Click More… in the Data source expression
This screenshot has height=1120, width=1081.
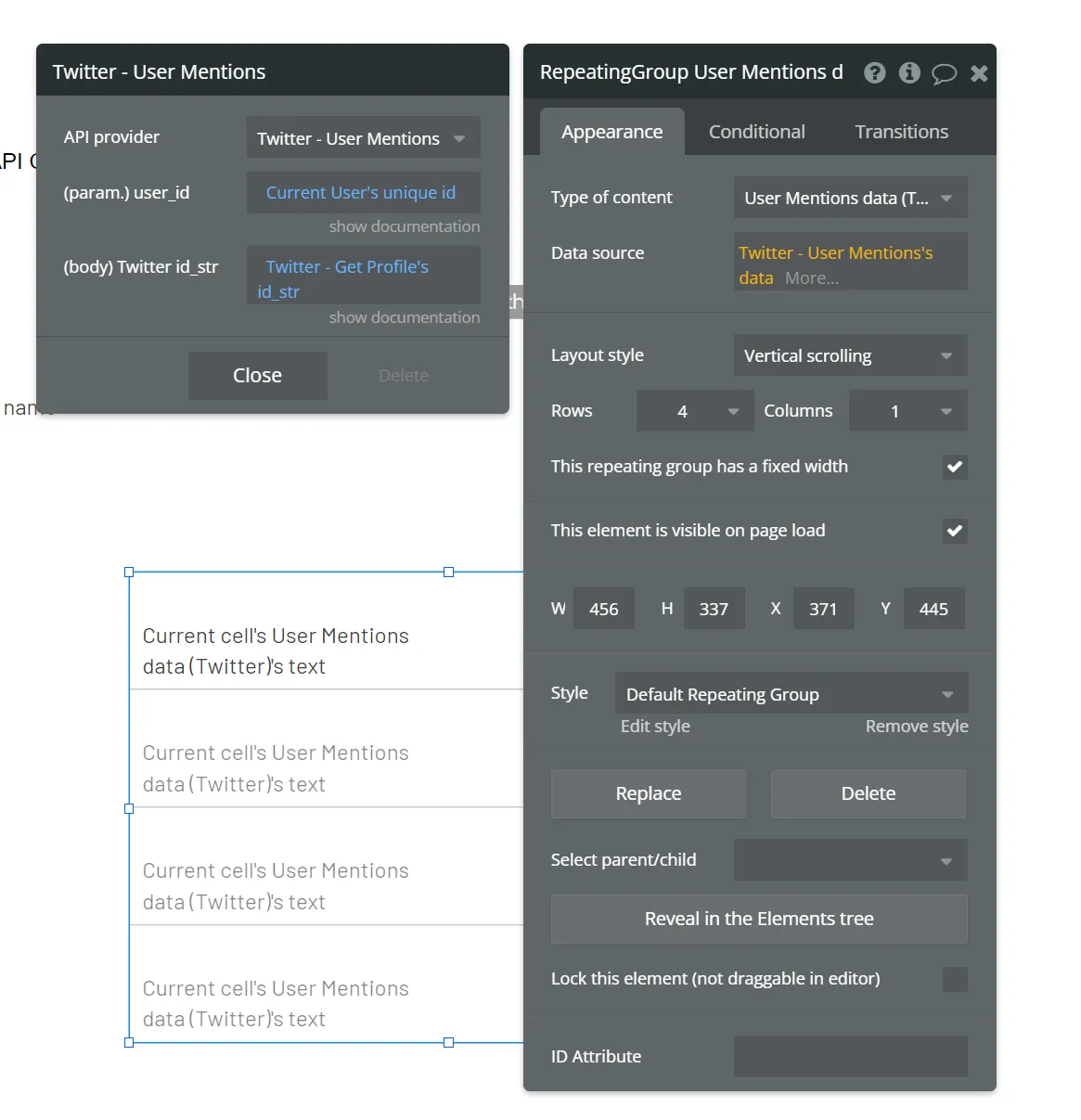pos(812,277)
